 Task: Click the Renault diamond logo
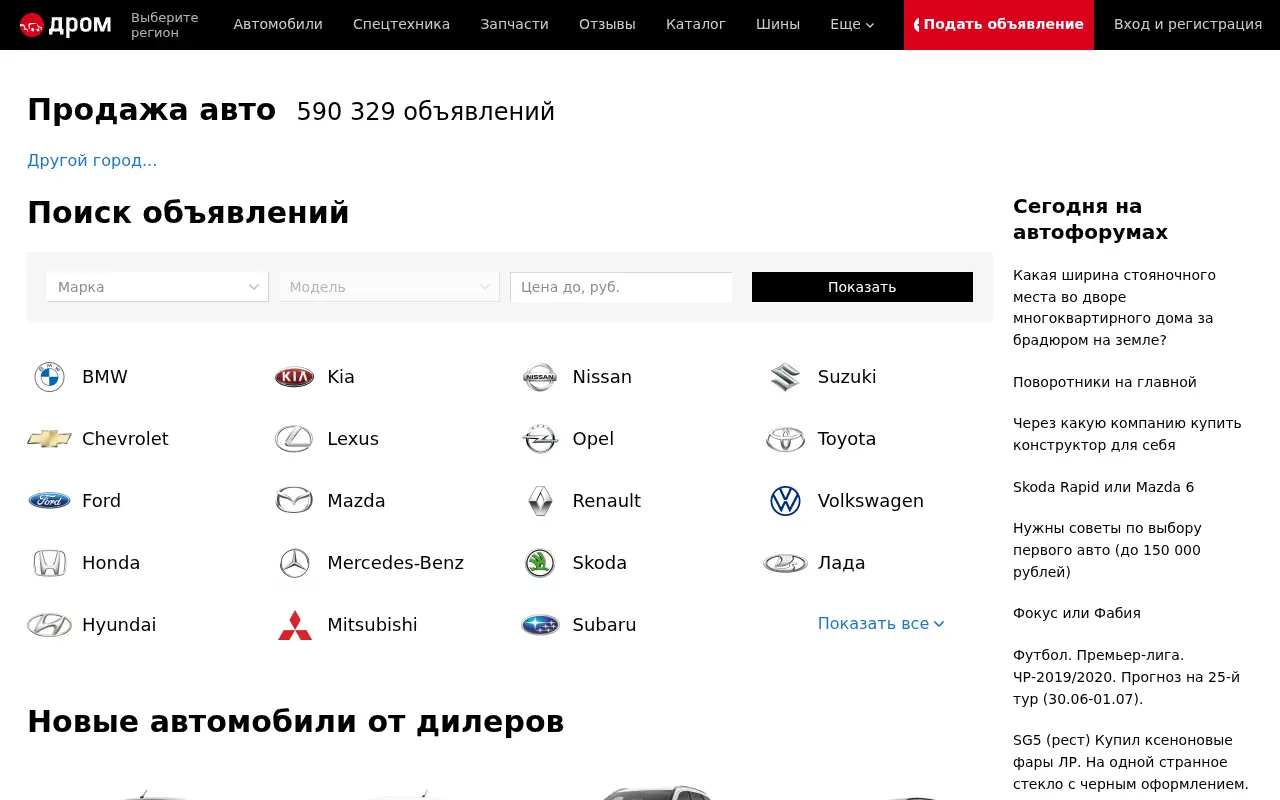point(540,501)
